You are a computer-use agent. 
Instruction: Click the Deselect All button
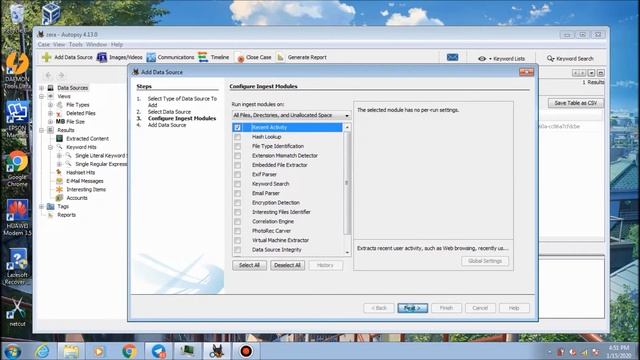[287, 265]
